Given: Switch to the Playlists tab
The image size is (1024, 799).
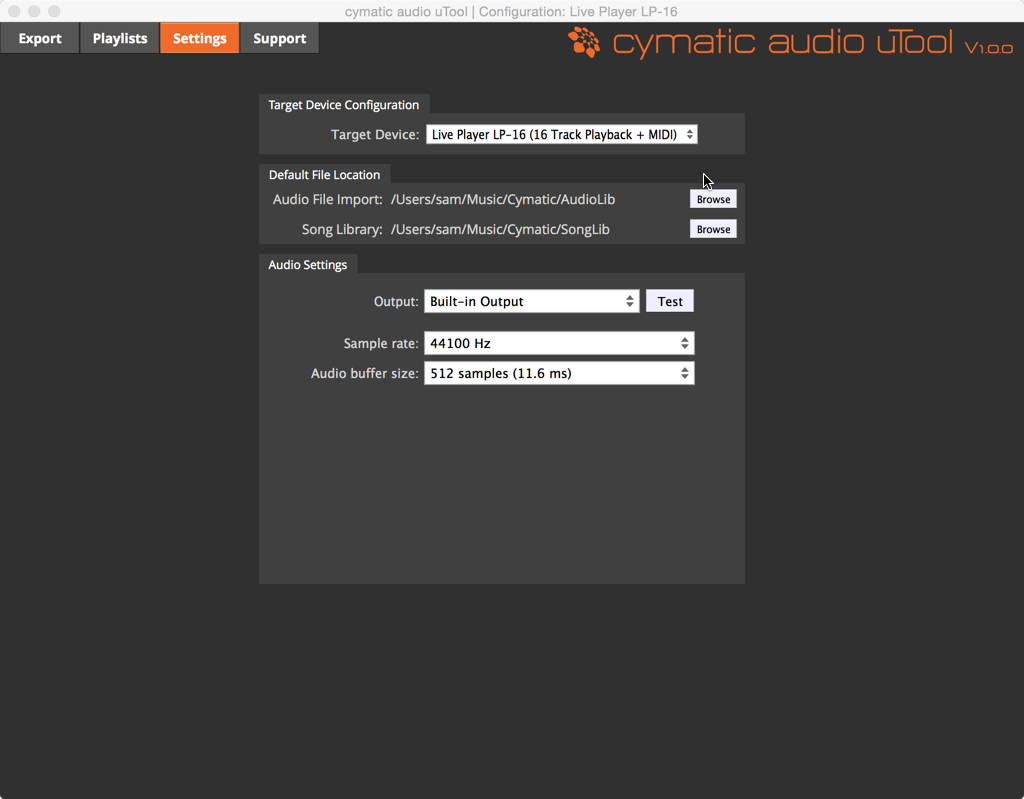Looking at the screenshot, I should (120, 38).
